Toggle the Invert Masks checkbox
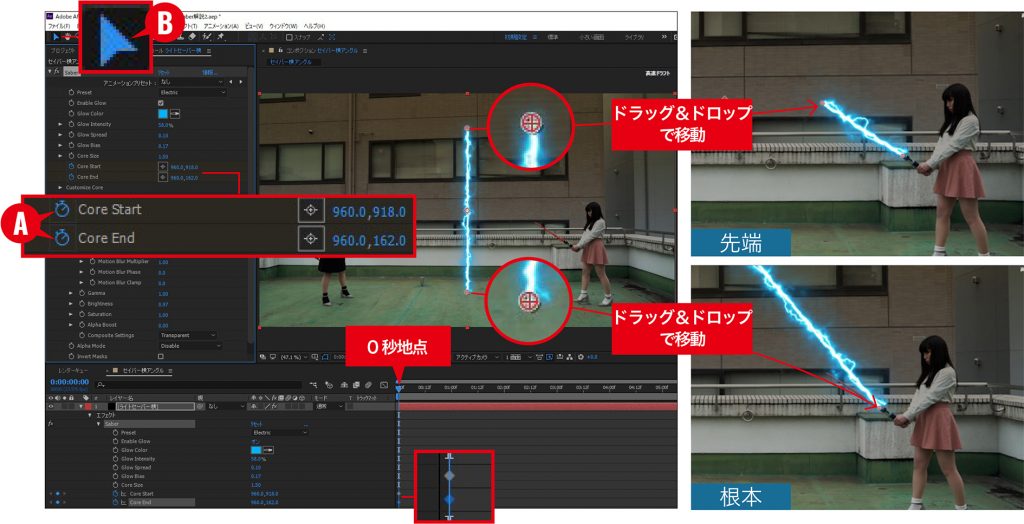This screenshot has width=1024, height=524. click(x=161, y=356)
